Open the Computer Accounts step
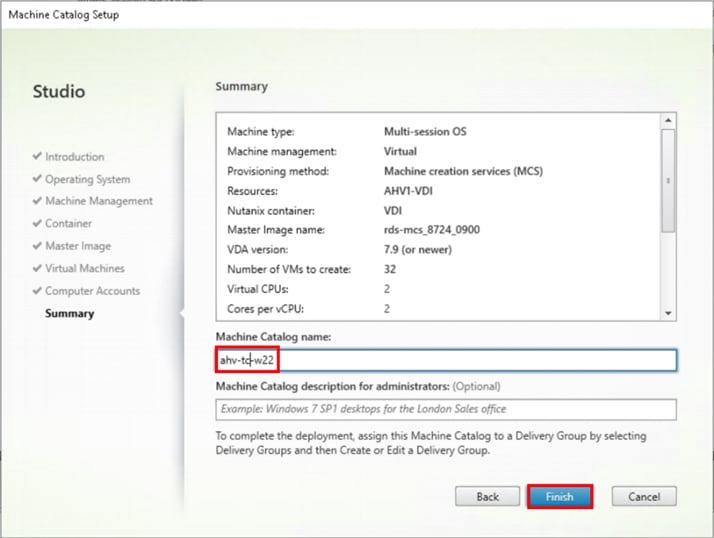Viewport: 714px width, 538px height. click(92, 291)
